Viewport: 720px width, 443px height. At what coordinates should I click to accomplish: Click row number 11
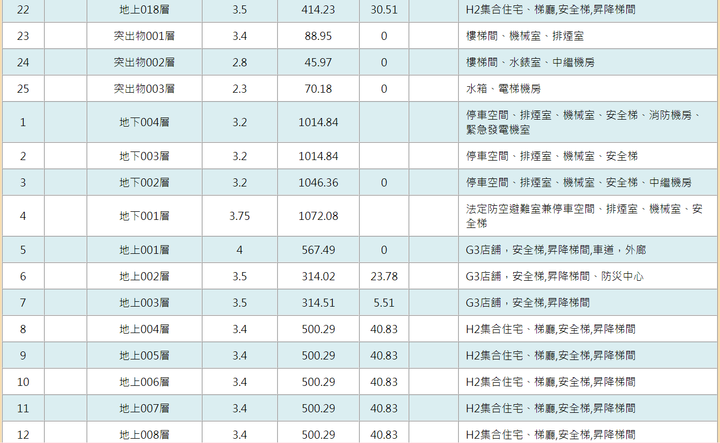23,409
